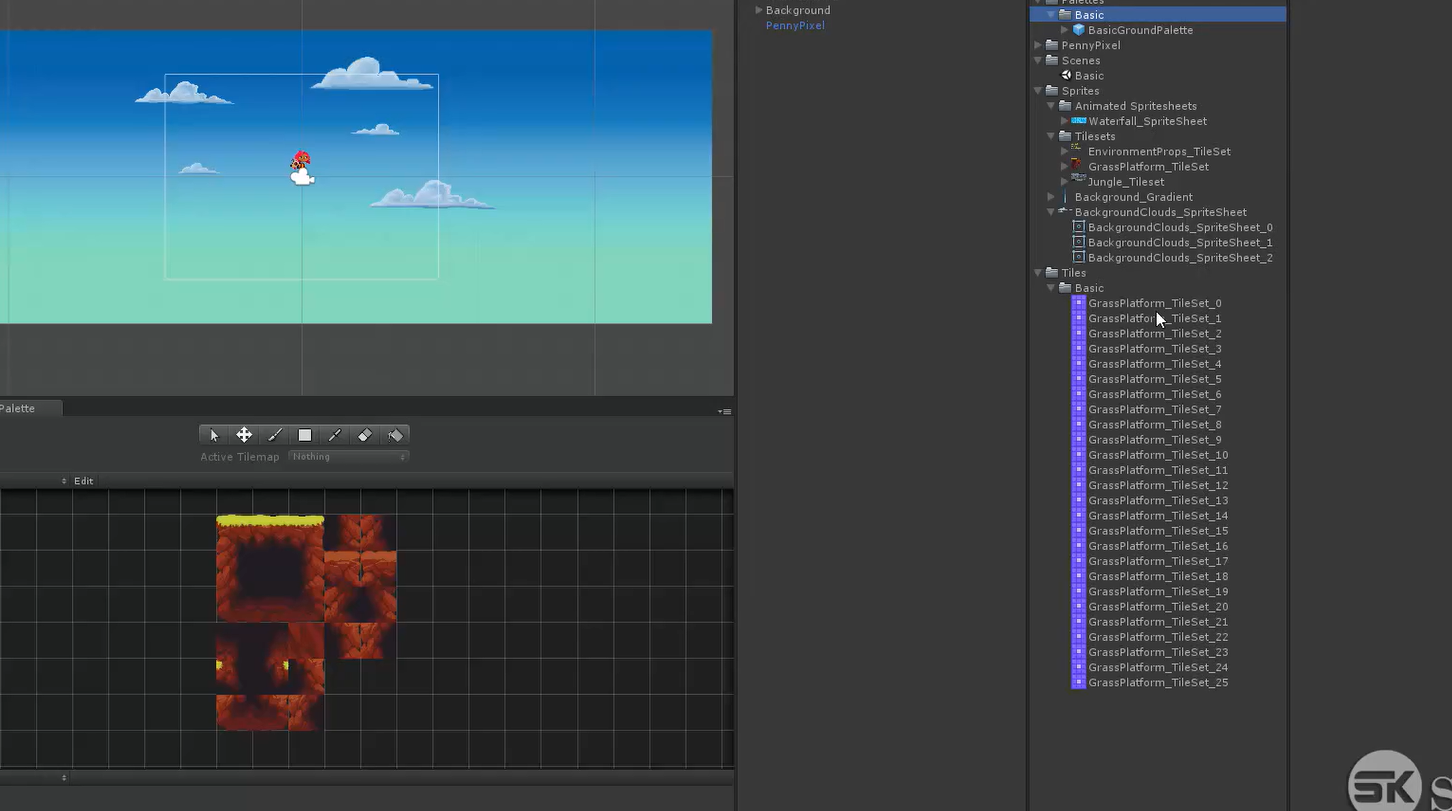Select the Box Fill rectangle tool
This screenshot has width=1452, height=811.
[x=305, y=435]
